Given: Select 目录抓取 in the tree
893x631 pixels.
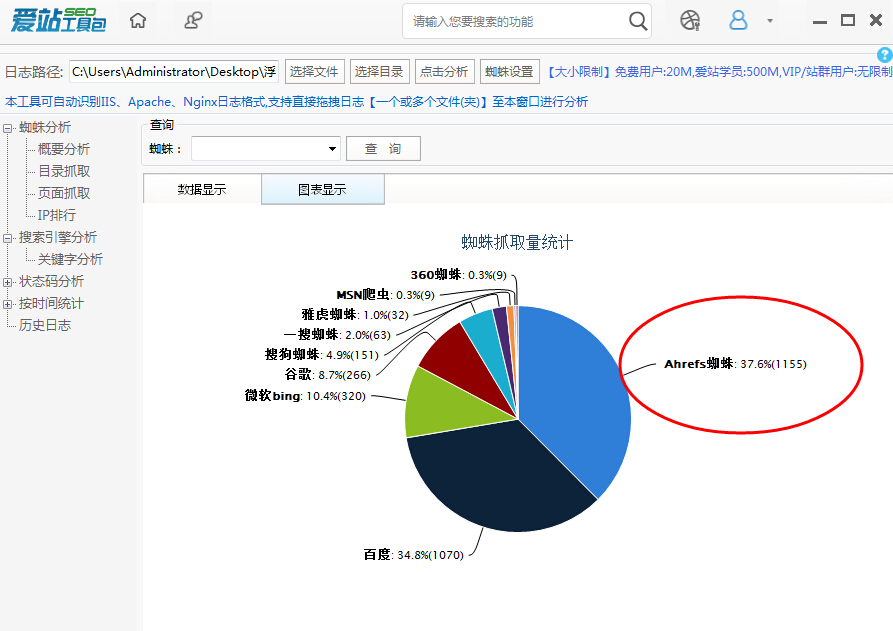Looking at the screenshot, I should point(64,171).
